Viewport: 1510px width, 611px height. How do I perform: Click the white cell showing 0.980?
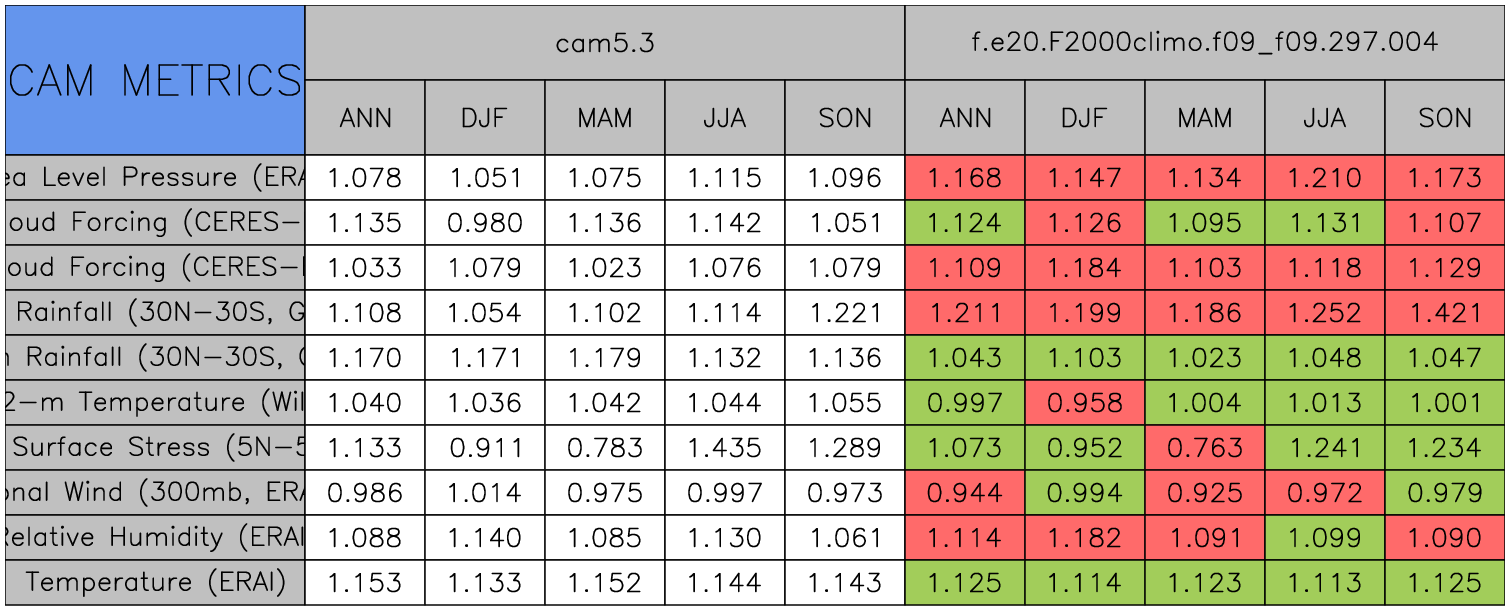(x=485, y=223)
